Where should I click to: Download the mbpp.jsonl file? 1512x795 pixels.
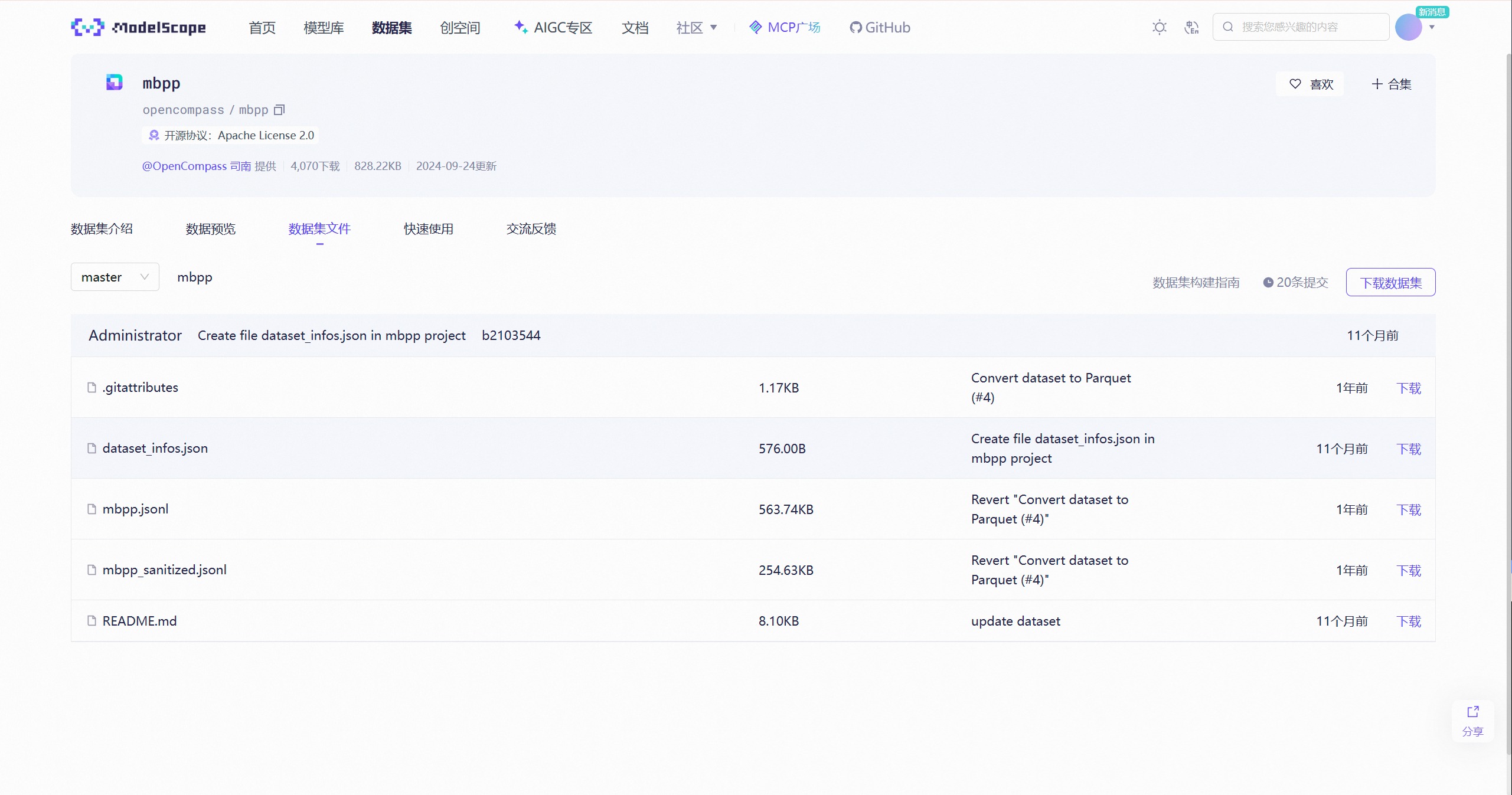pos(1409,509)
